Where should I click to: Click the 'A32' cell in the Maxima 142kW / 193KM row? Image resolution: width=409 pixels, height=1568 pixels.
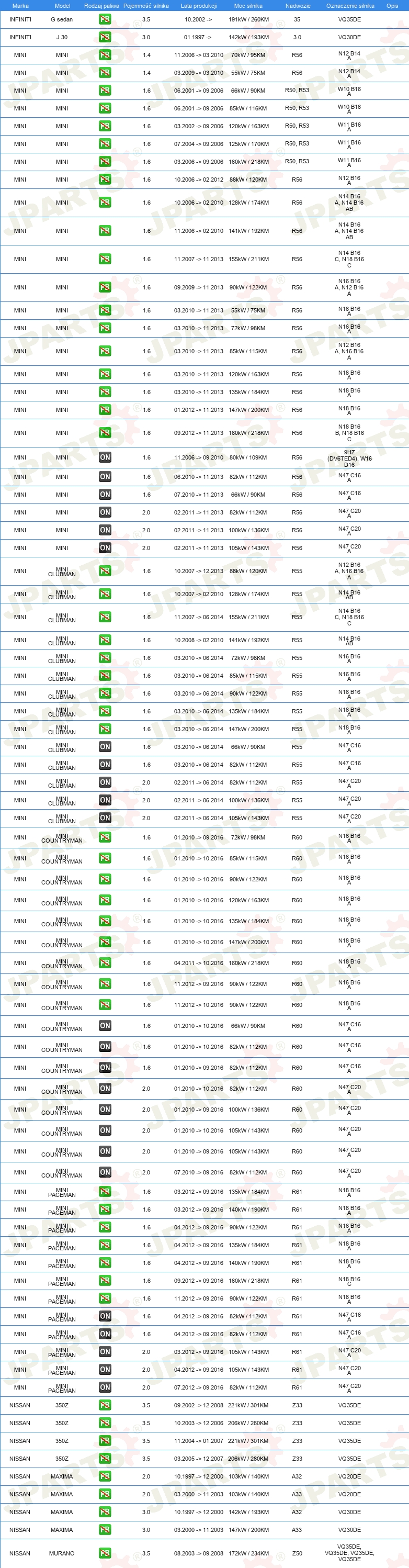(297, 1512)
